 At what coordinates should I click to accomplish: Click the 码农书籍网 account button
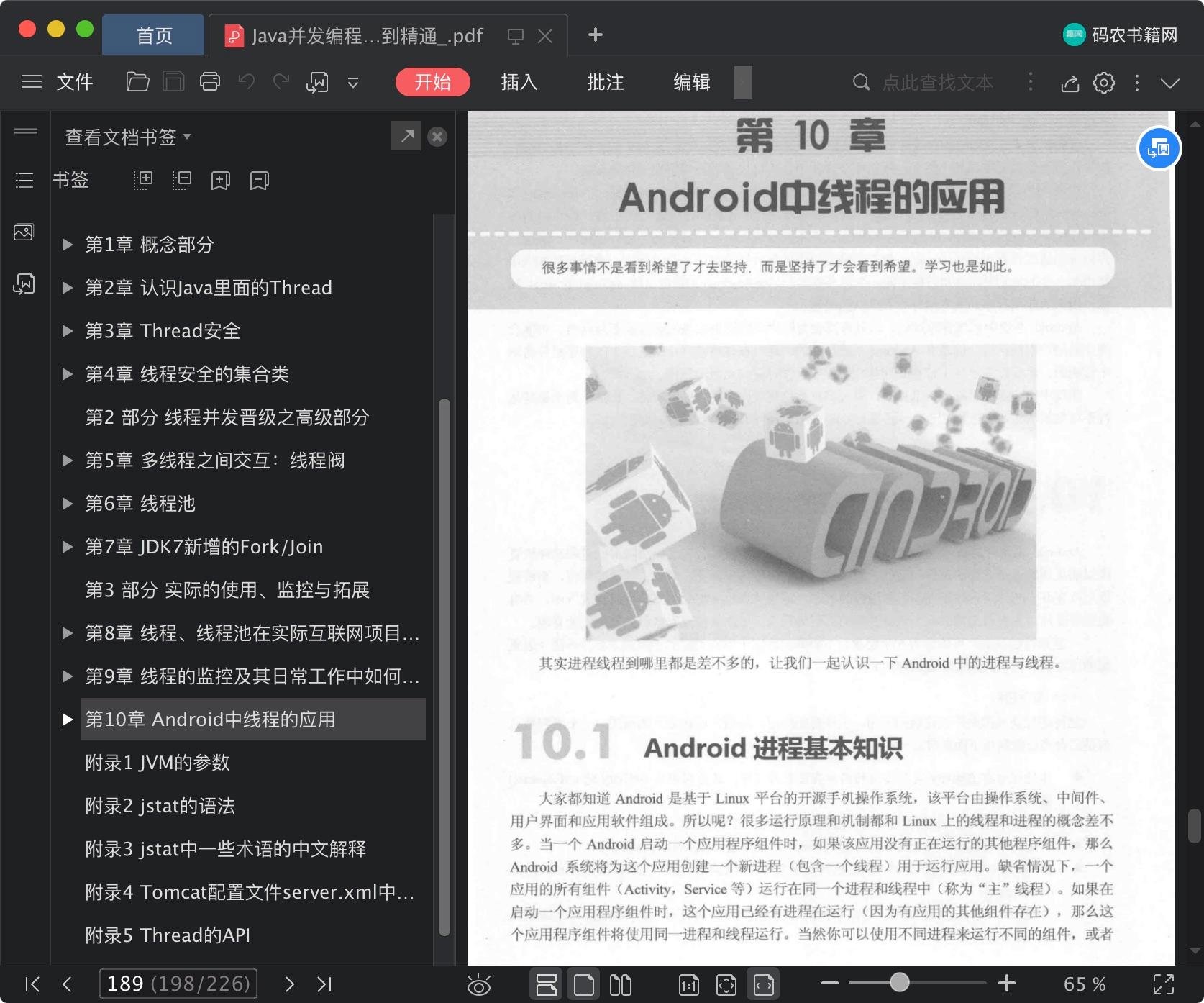point(1120,35)
